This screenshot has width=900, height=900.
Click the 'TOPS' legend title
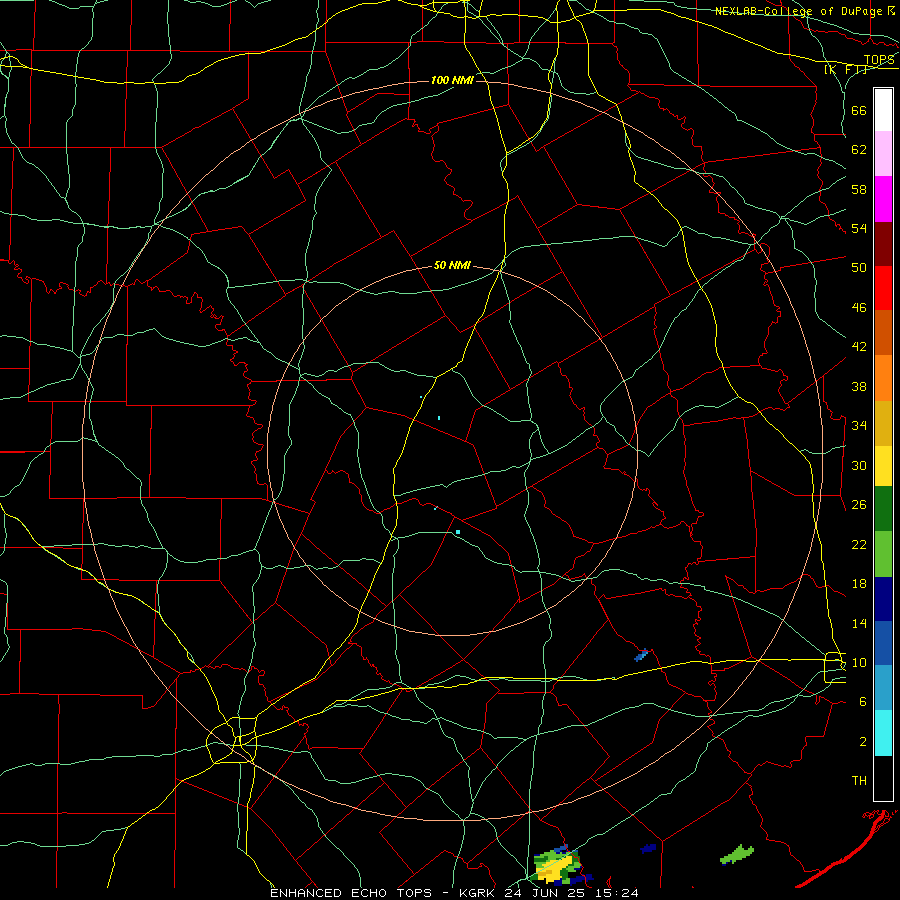(879, 60)
